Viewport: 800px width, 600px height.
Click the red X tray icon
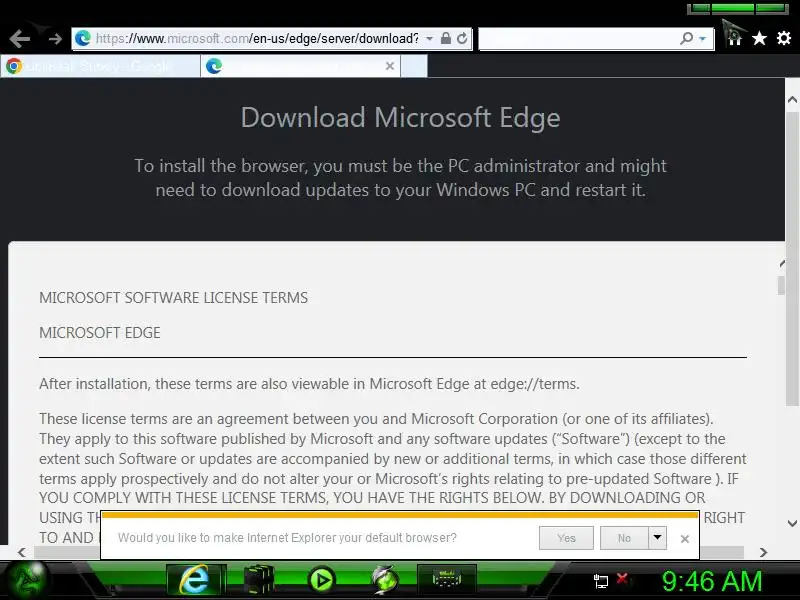click(622, 579)
